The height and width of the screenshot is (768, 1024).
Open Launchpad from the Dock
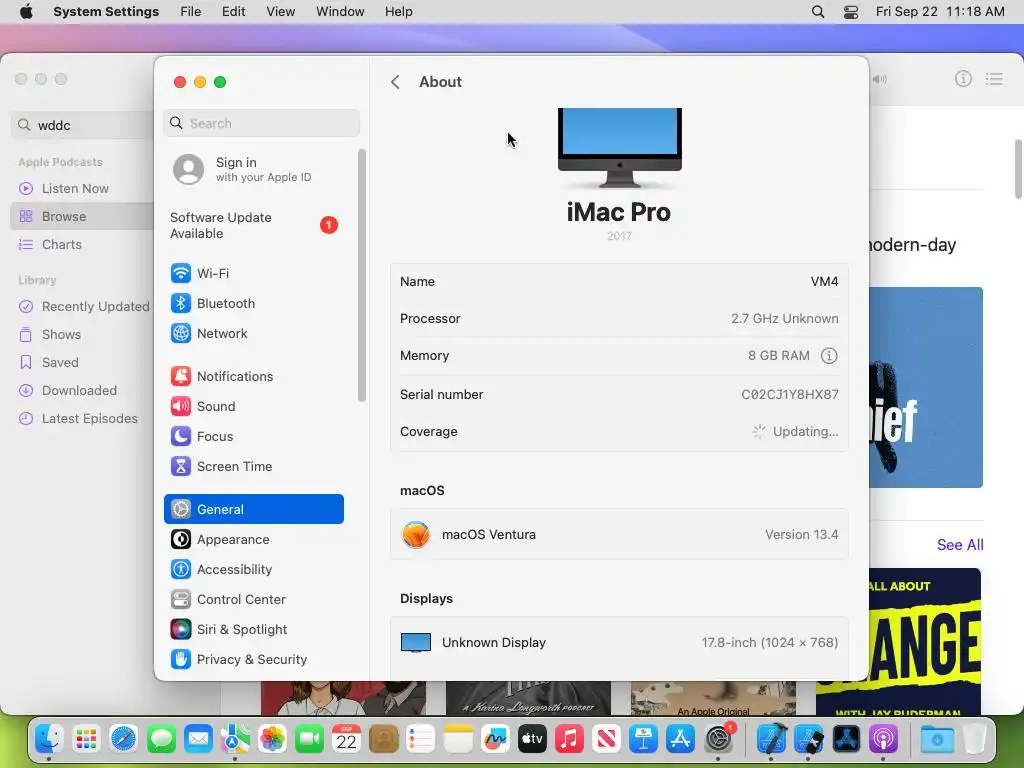pos(86,739)
